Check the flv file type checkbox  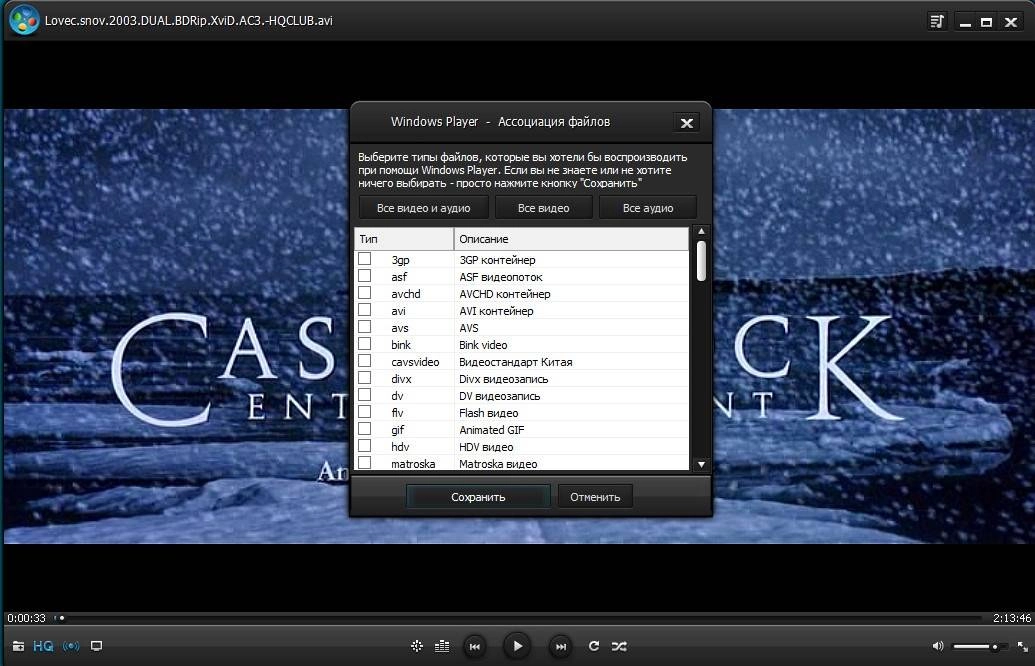tap(364, 412)
